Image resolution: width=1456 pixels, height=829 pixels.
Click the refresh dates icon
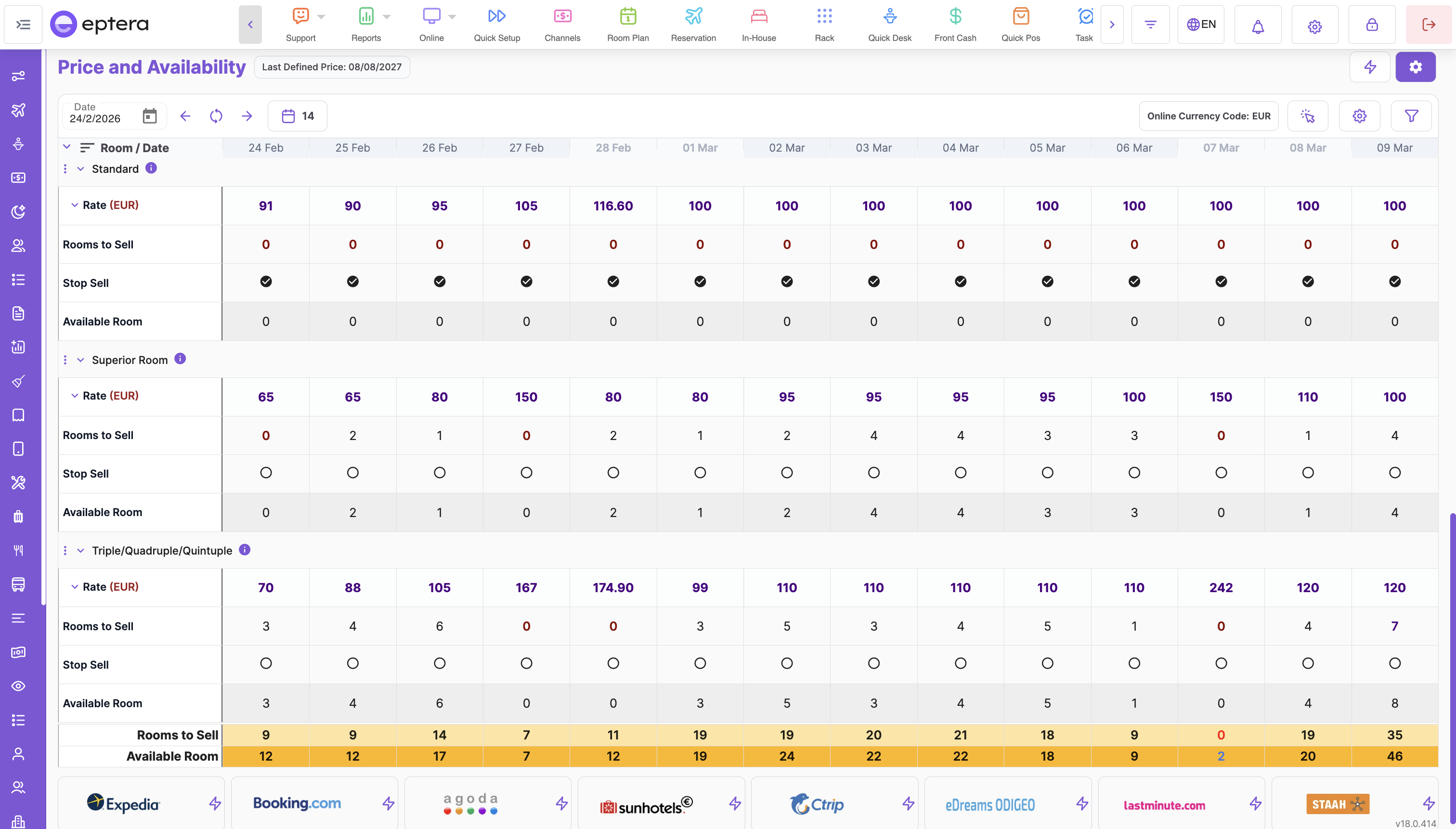point(216,116)
